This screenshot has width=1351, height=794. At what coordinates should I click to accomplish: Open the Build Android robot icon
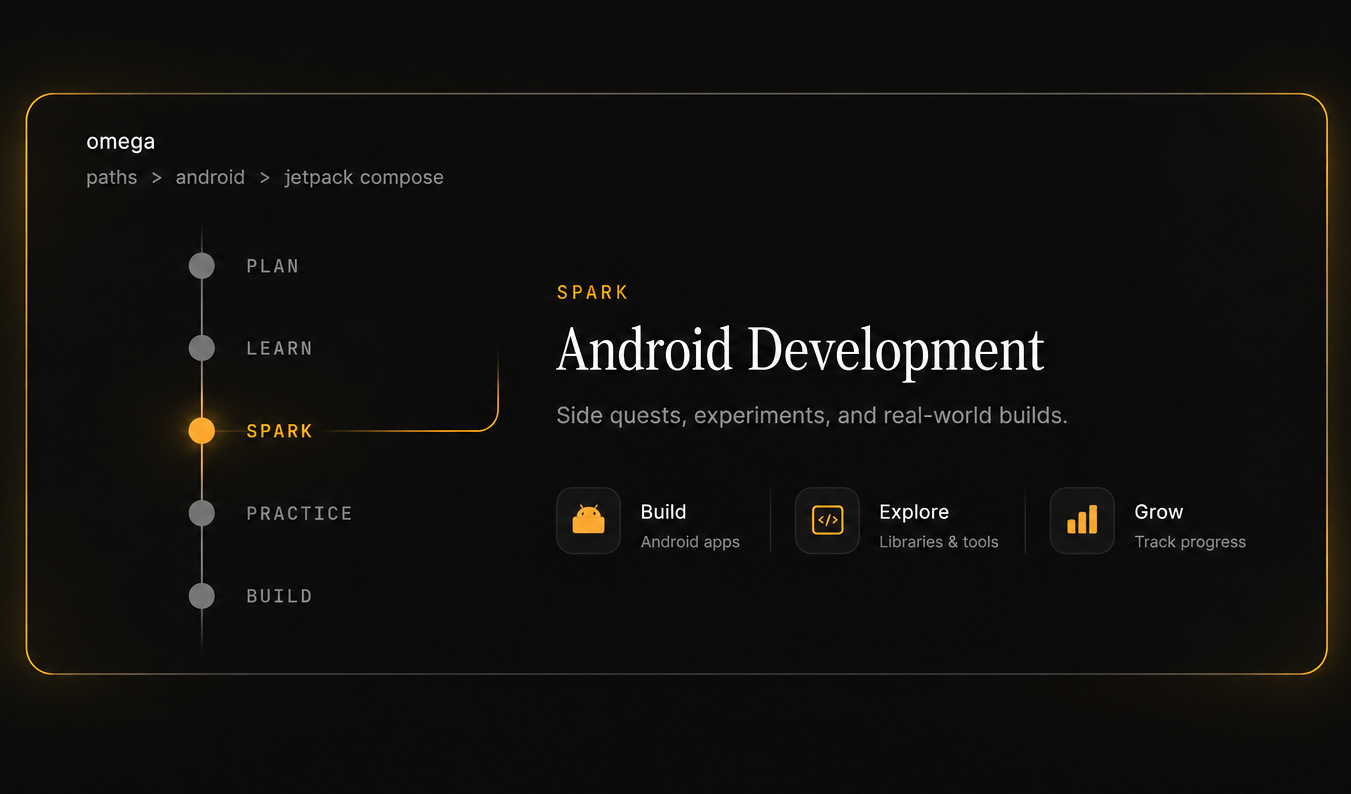pos(588,520)
